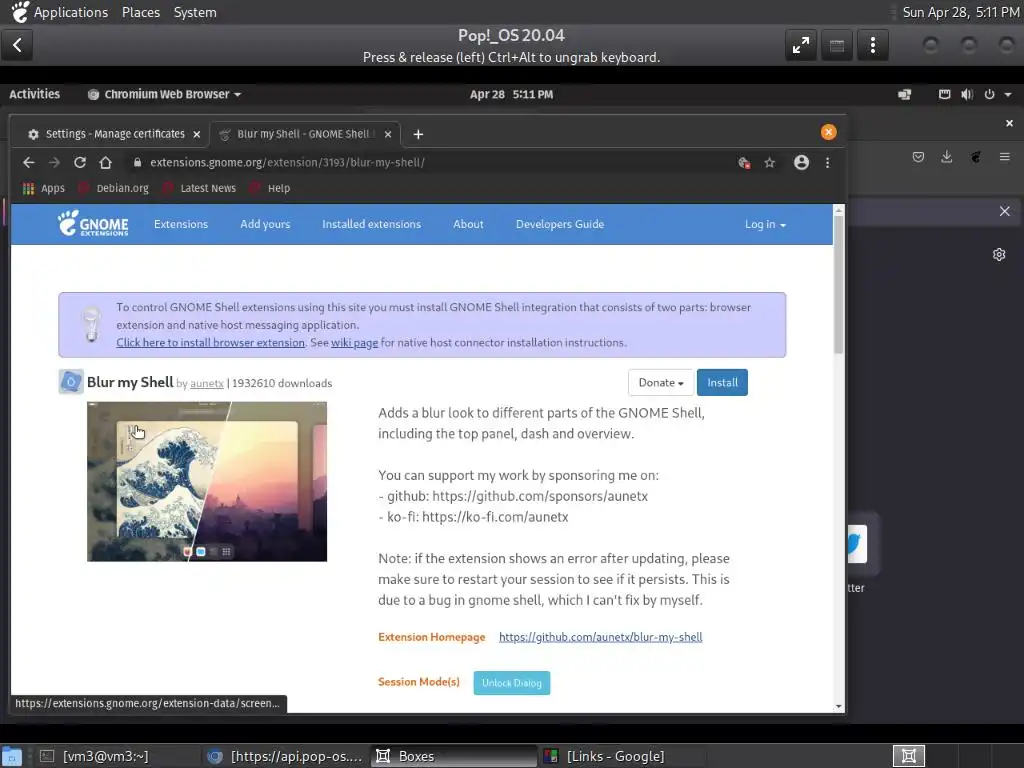1024x768 pixels.
Task: Click the Chromium back navigation arrow
Action: (28, 163)
